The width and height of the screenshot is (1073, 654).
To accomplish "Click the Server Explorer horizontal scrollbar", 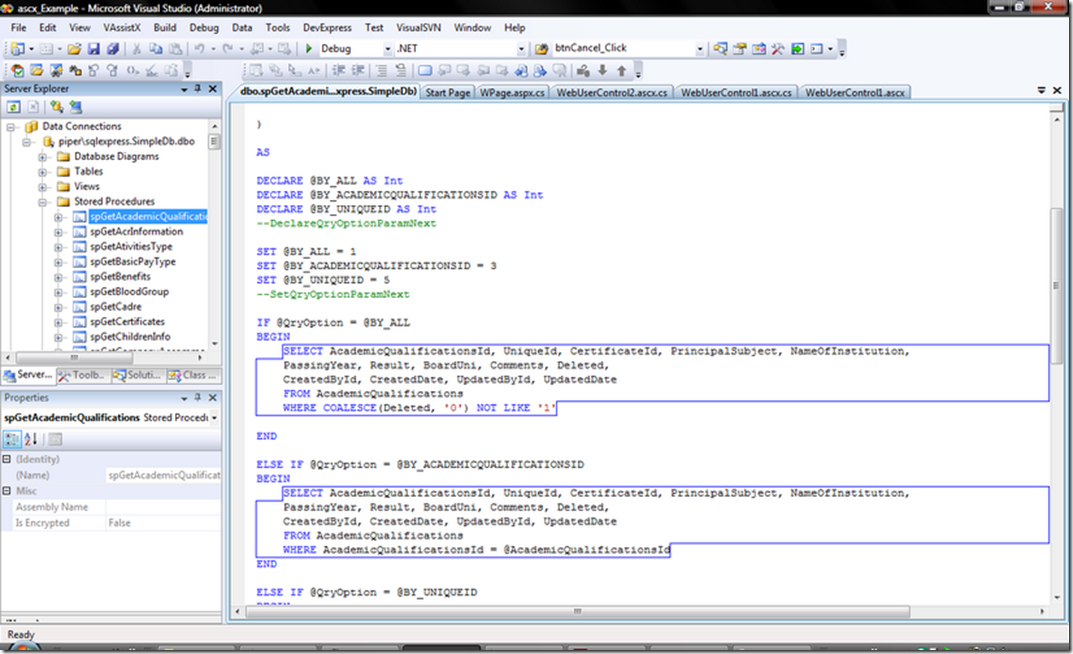I will point(74,357).
